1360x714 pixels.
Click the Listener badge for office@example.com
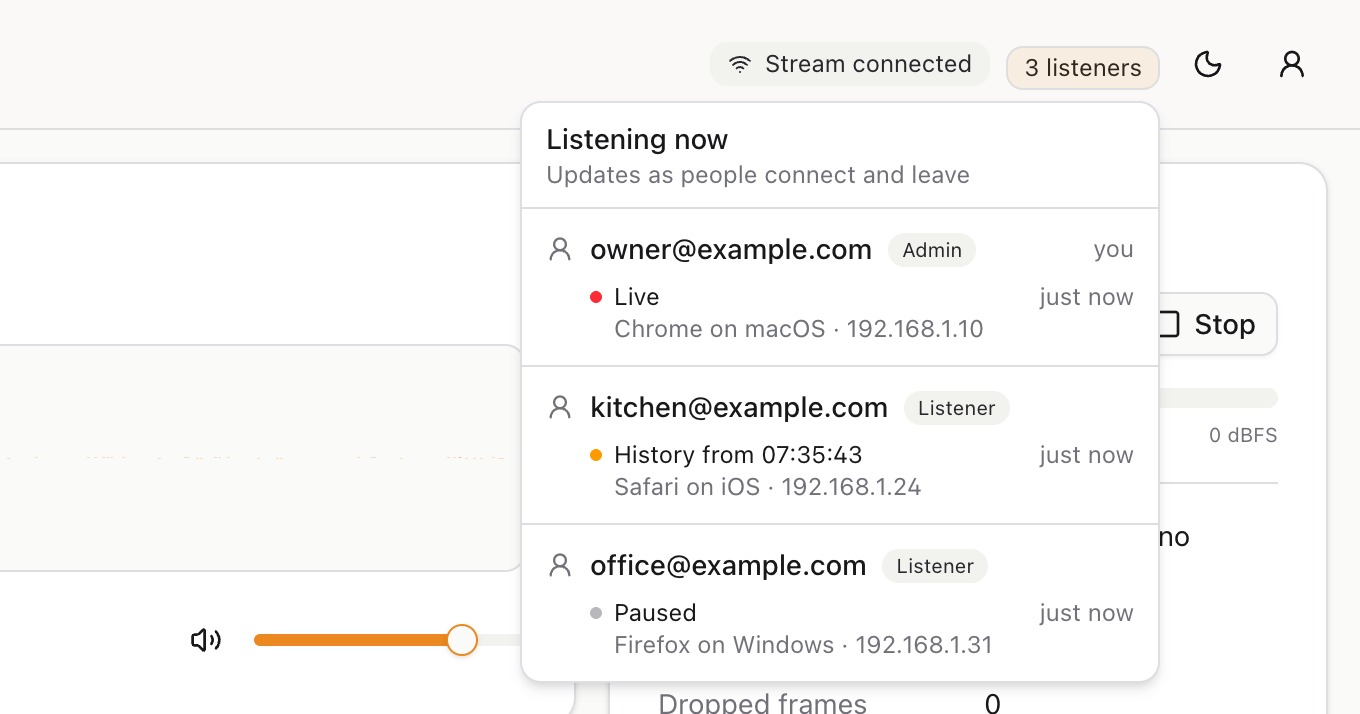[935, 566]
